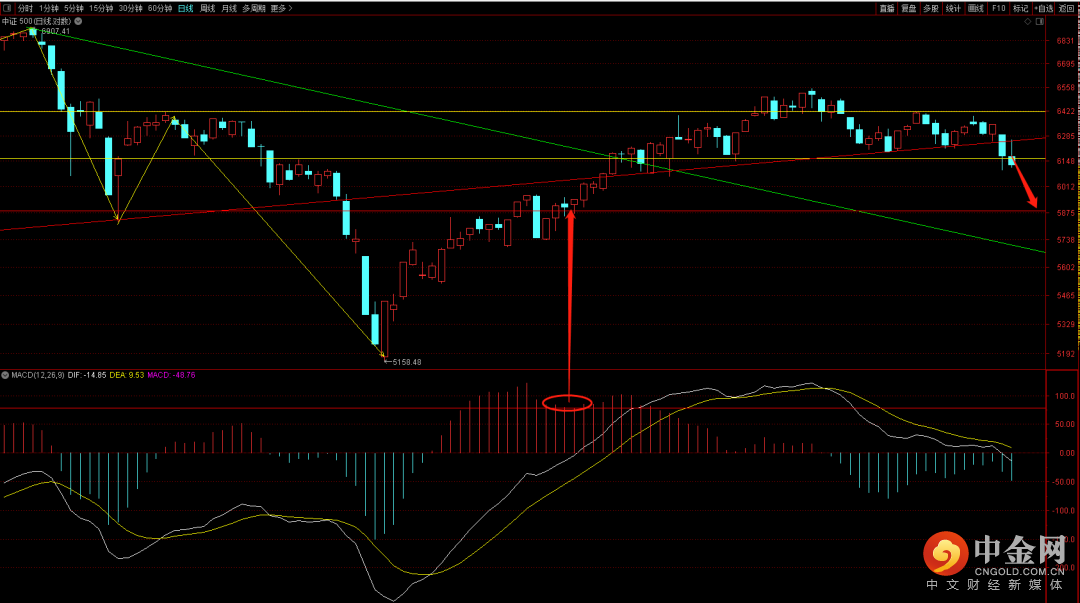
Task: Click the 返回 back button
Action: pos(1066,8)
